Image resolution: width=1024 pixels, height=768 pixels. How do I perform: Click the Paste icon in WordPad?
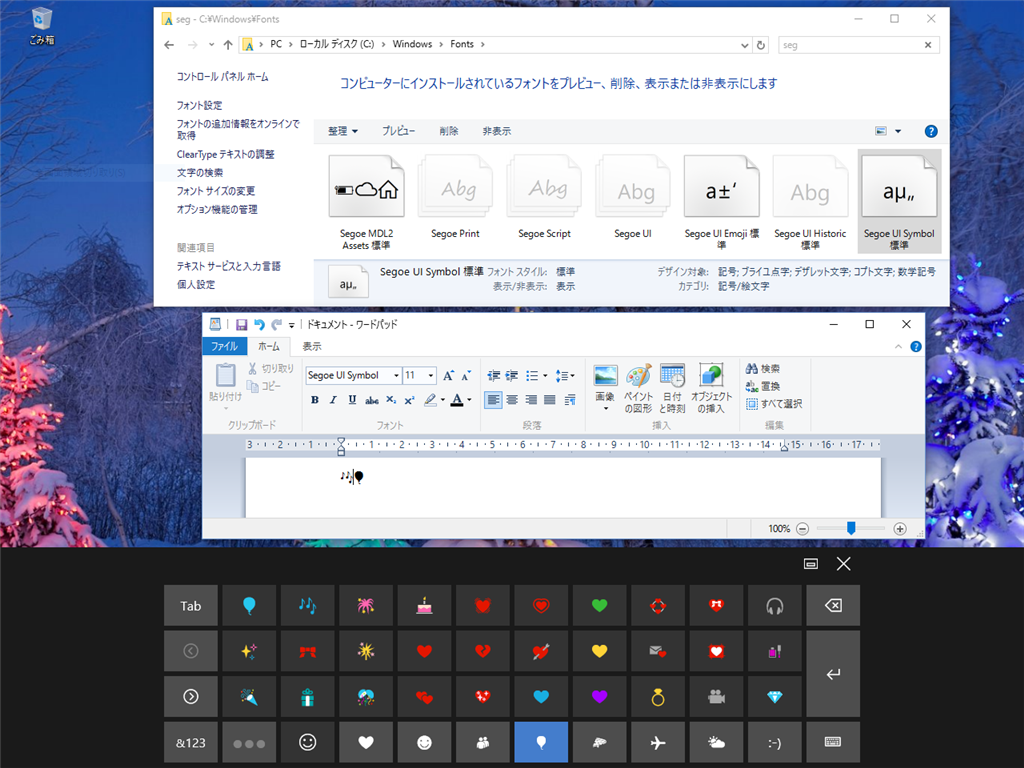click(x=225, y=376)
